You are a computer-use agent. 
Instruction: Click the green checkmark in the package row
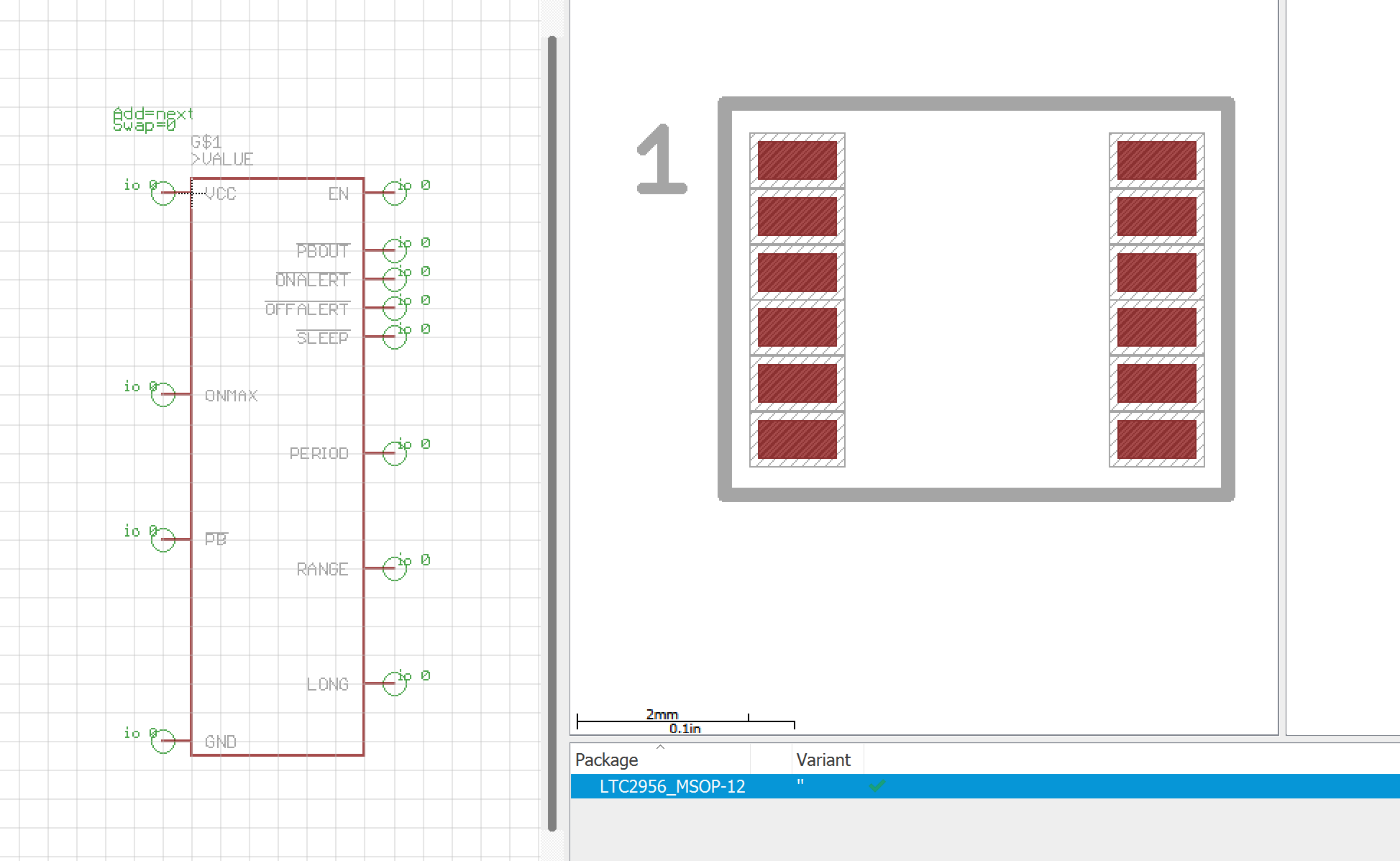click(877, 785)
